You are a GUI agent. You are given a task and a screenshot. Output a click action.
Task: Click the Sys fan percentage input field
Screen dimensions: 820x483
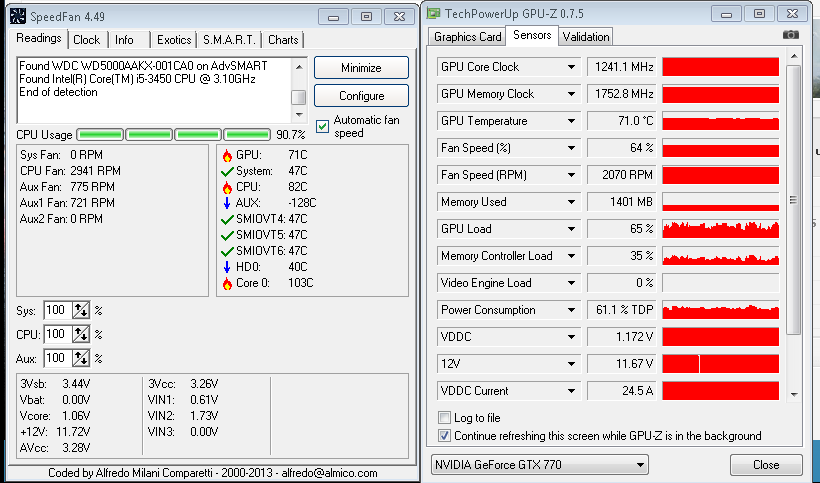[58, 310]
